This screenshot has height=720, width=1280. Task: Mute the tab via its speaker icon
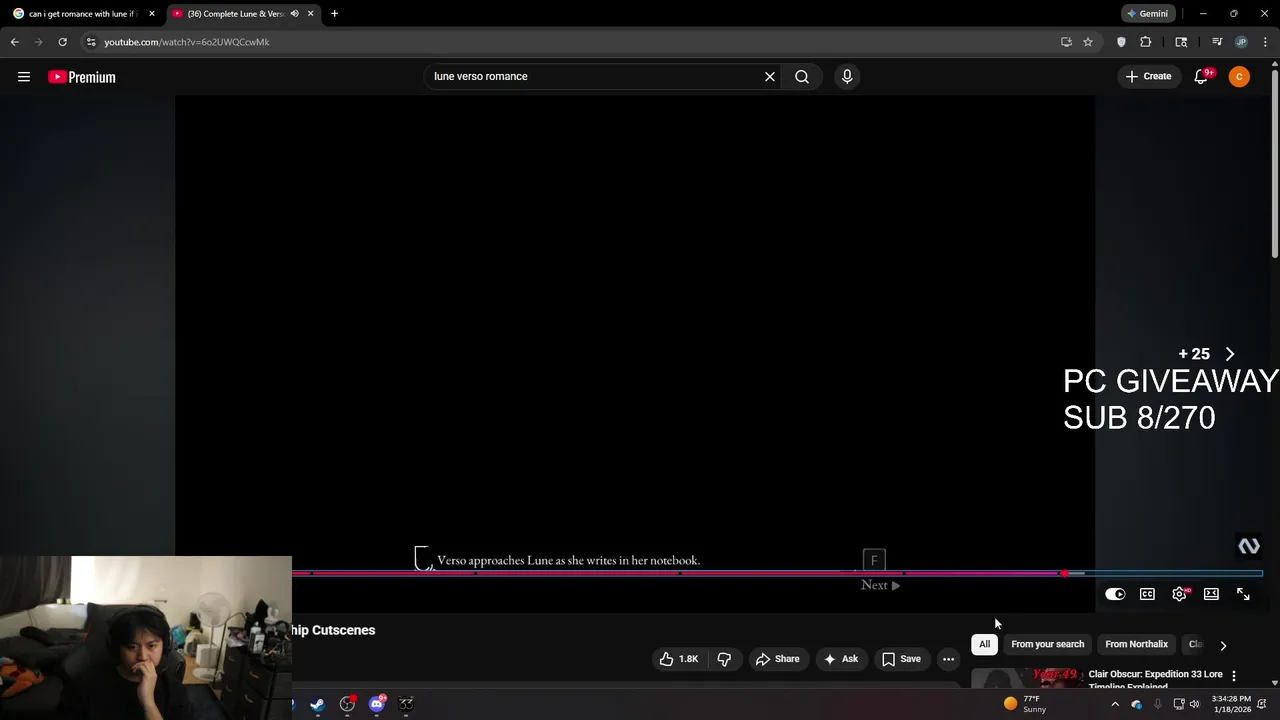pos(294,14)
